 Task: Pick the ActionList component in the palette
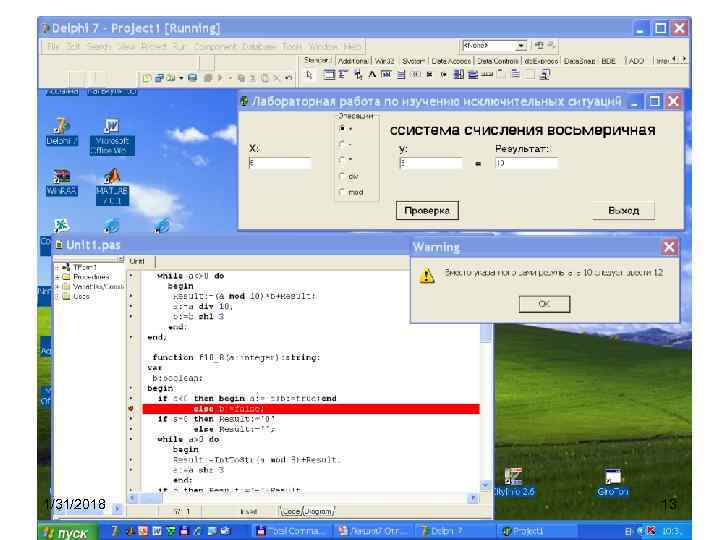tap(545, 74)
